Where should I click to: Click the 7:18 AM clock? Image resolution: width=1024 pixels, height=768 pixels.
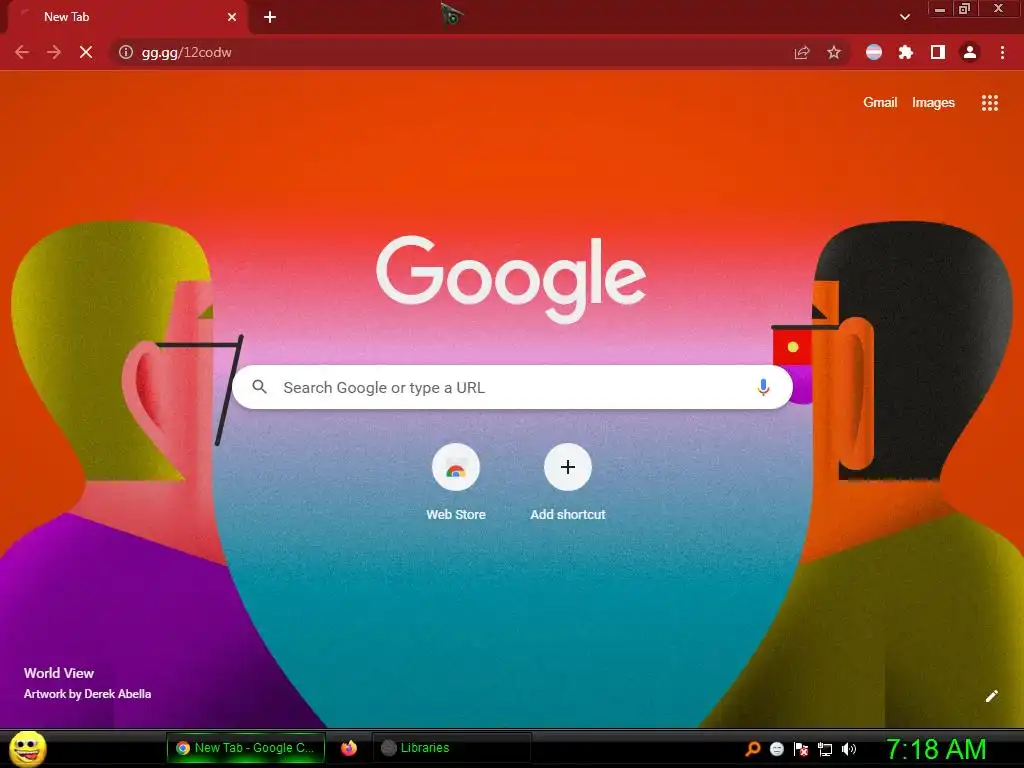(x=936, y=749)
